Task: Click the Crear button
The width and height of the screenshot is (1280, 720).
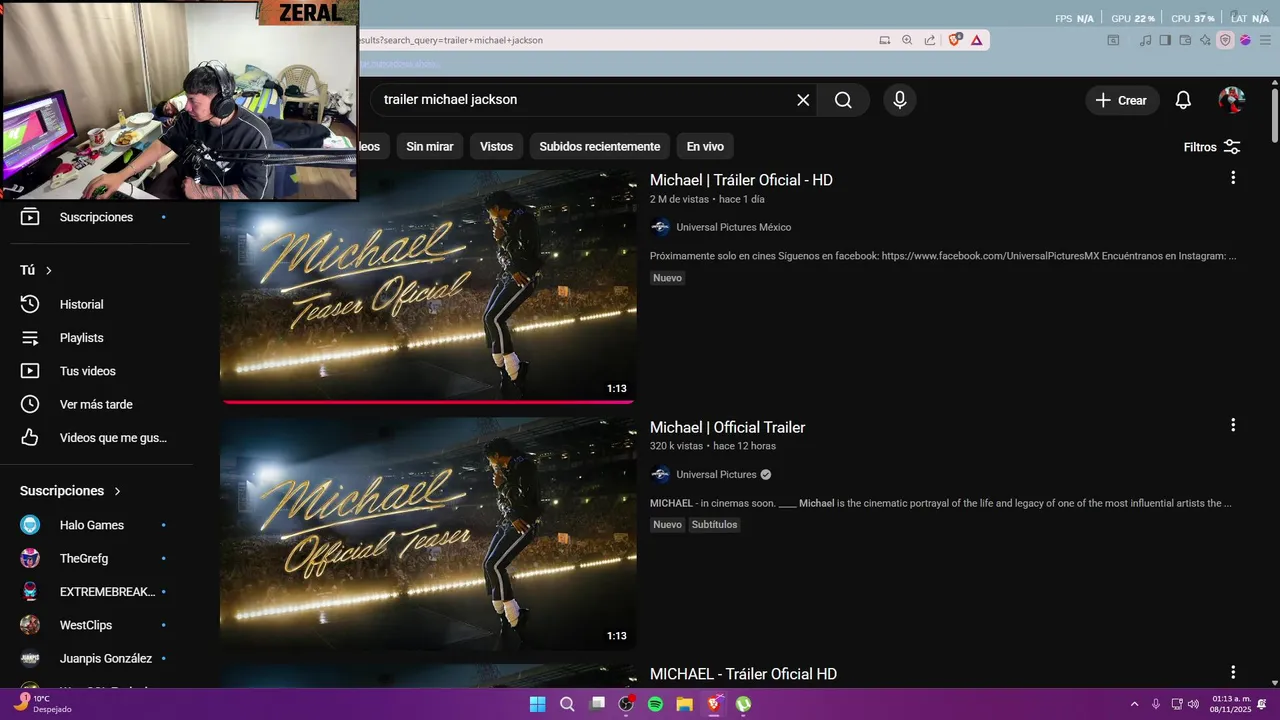Action: pos(1122,100)
